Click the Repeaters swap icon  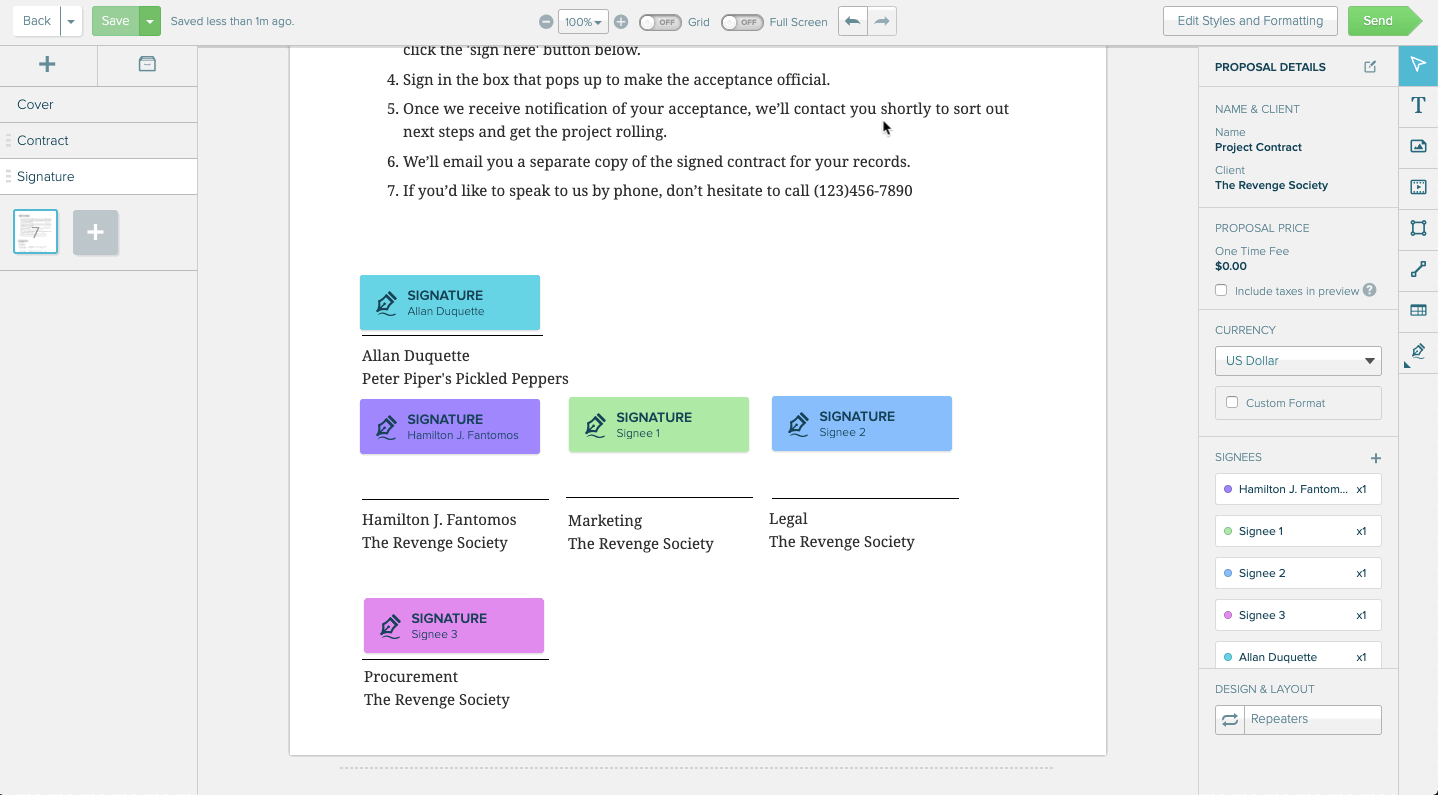[1230, 720]
